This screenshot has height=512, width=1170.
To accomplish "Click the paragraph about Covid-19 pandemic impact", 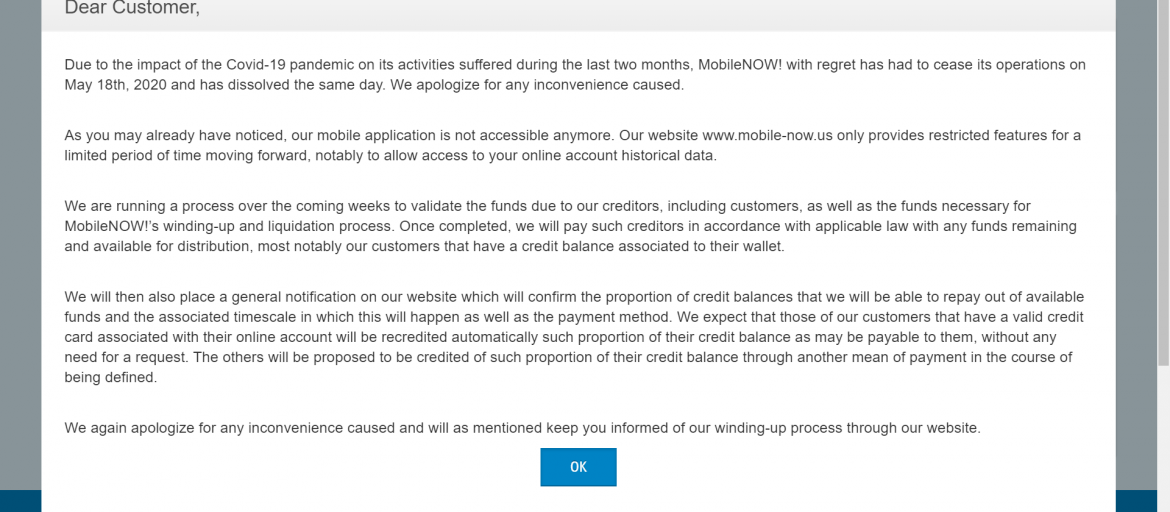I will [x=575, y=75].
